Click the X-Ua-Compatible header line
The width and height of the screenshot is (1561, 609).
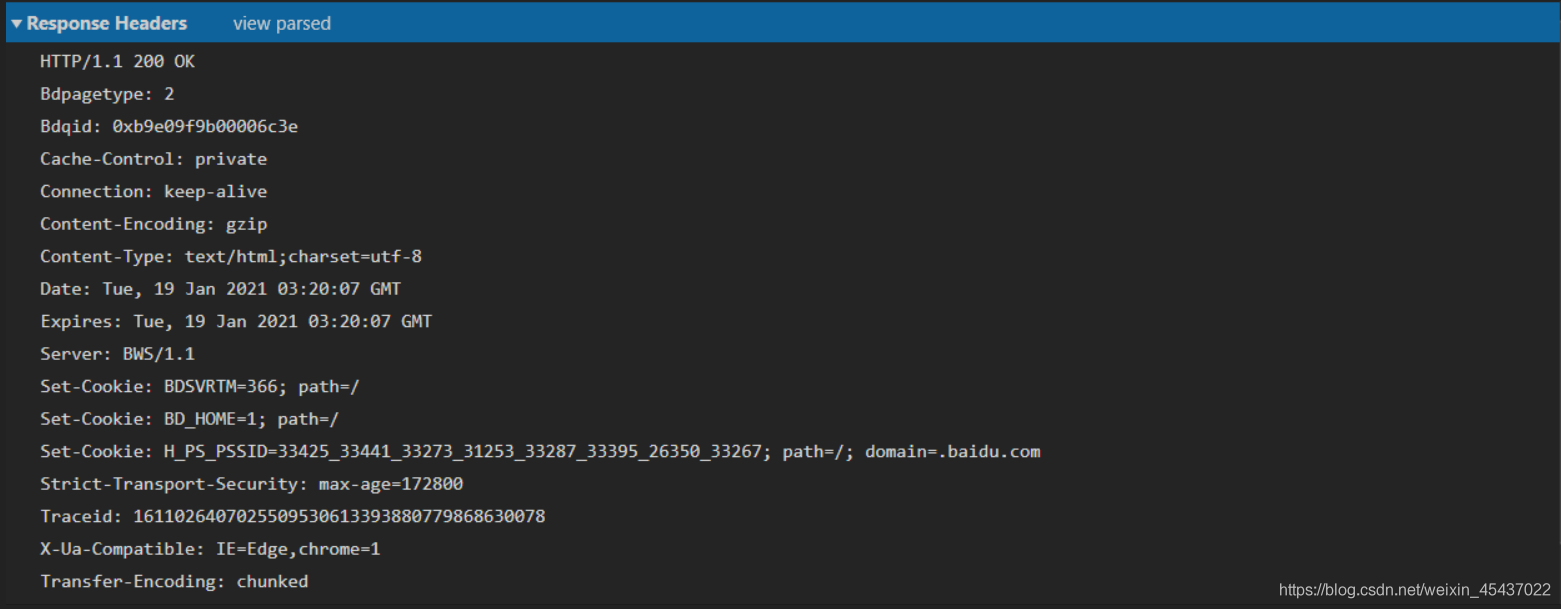tap(210, 549)
